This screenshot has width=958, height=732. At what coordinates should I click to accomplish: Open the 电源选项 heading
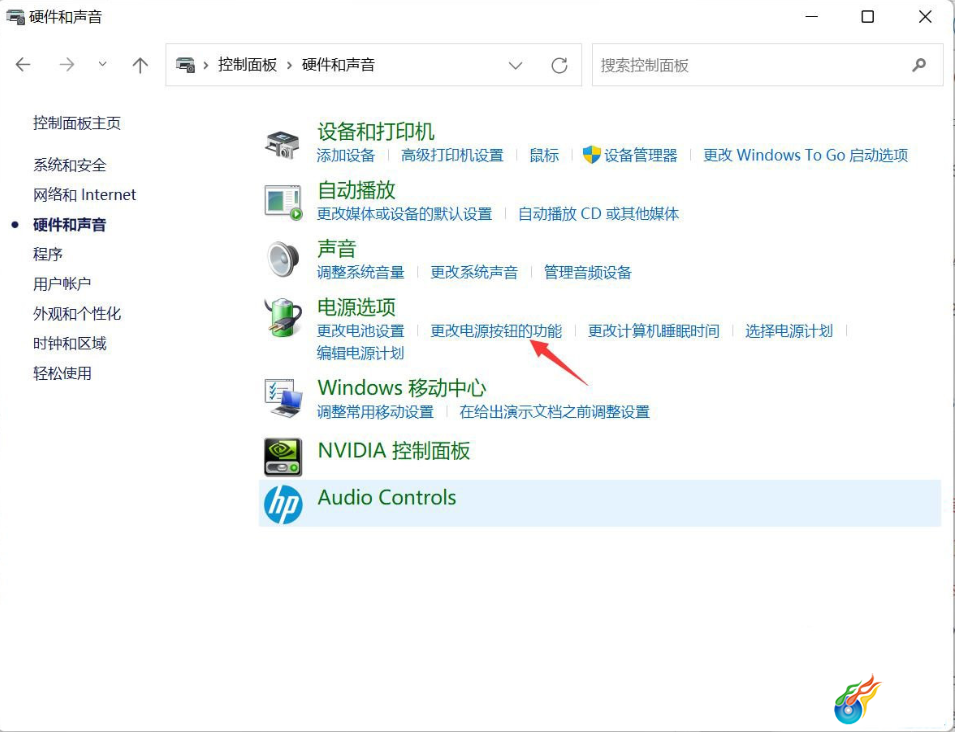click(356, 307)
